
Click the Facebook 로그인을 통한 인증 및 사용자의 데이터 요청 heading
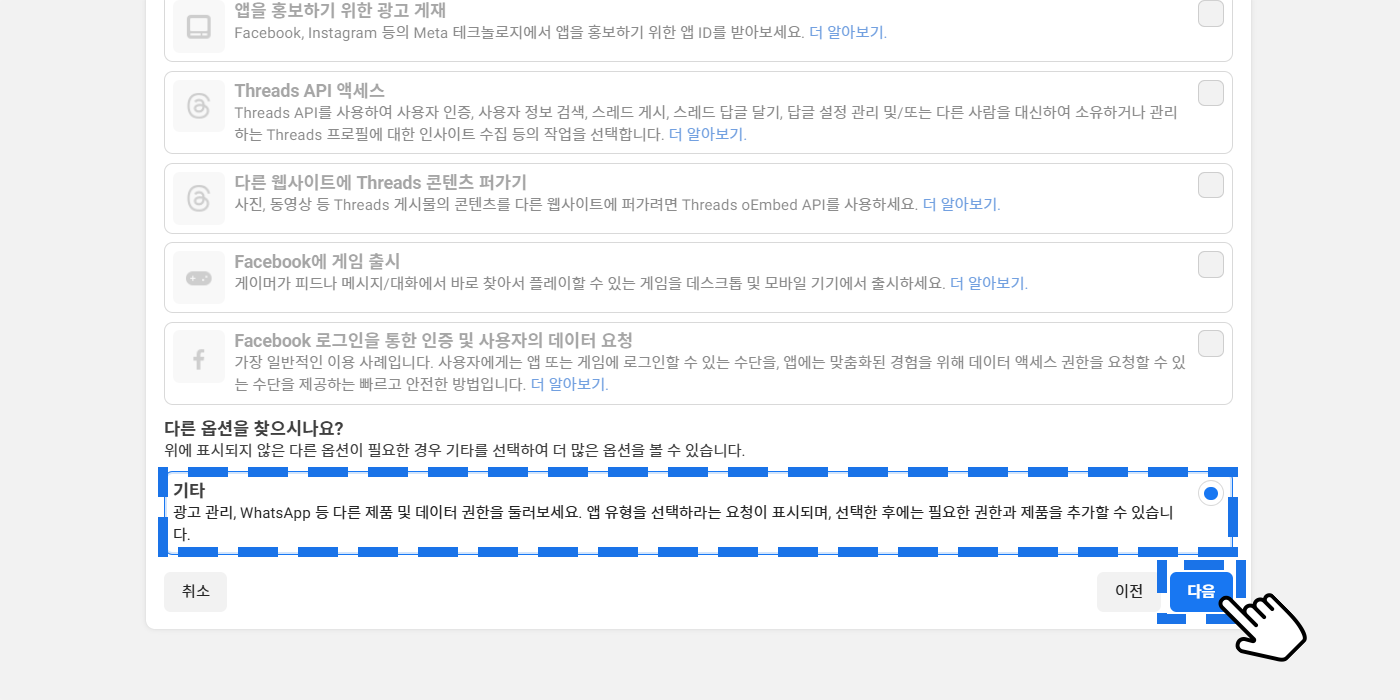433,341
